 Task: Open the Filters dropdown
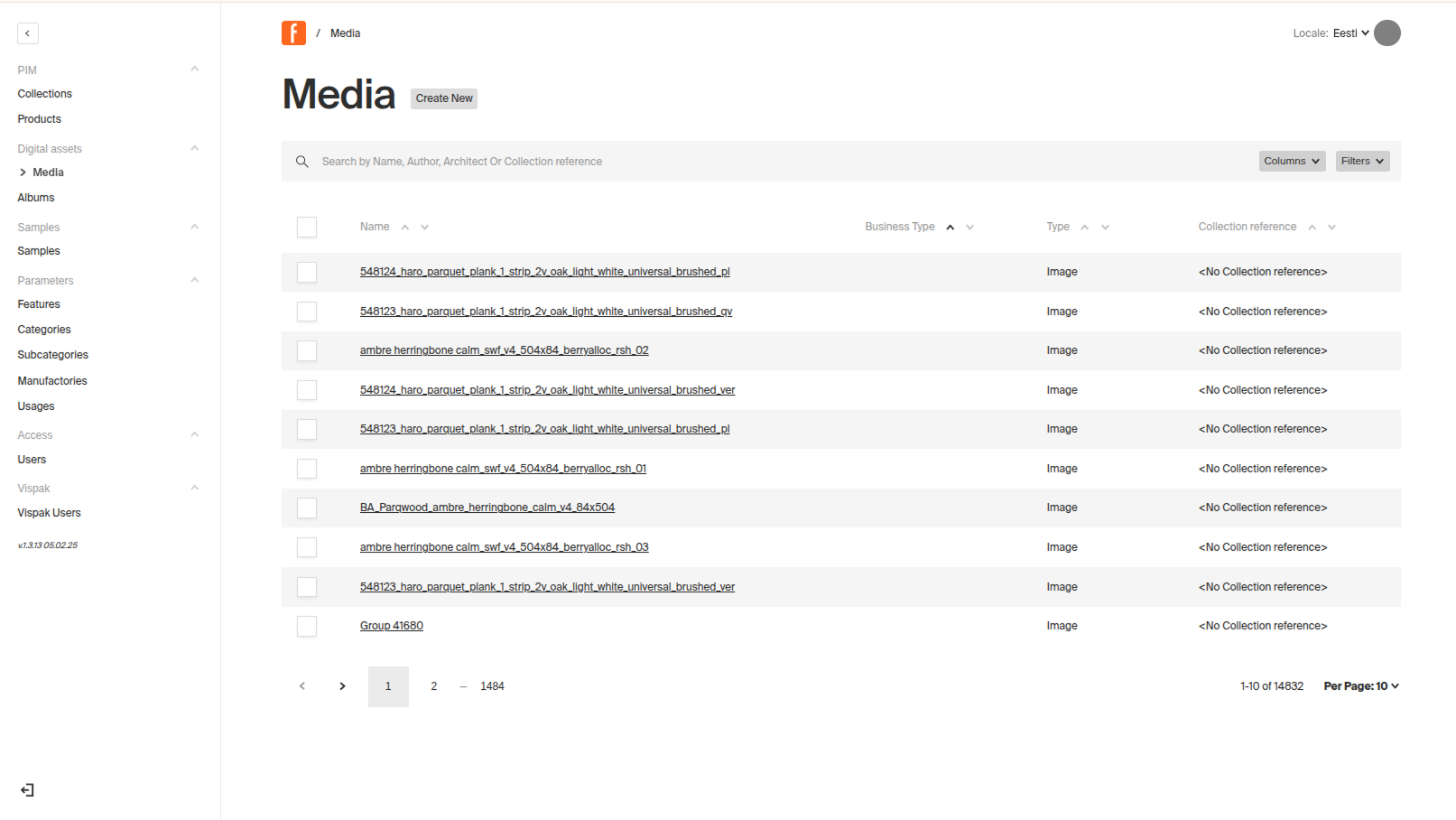(x=1361, y=162)
